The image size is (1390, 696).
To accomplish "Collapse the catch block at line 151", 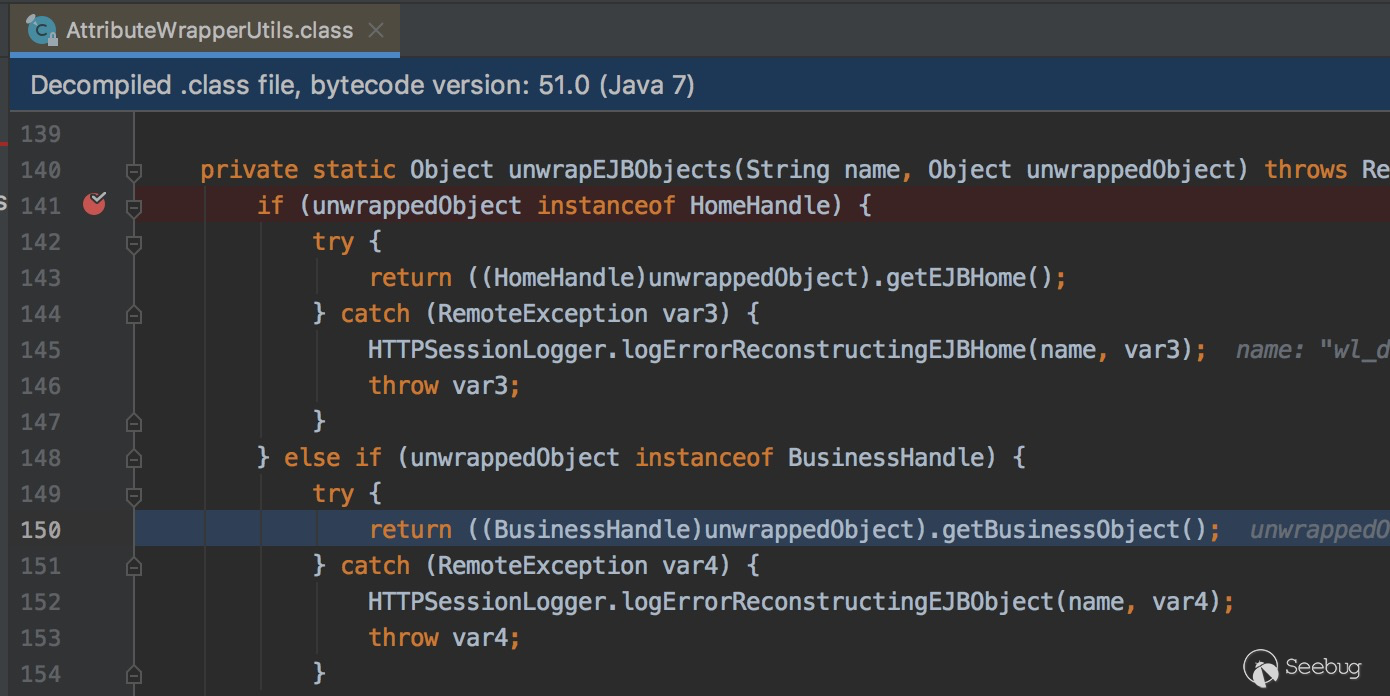I will (134, 567).
